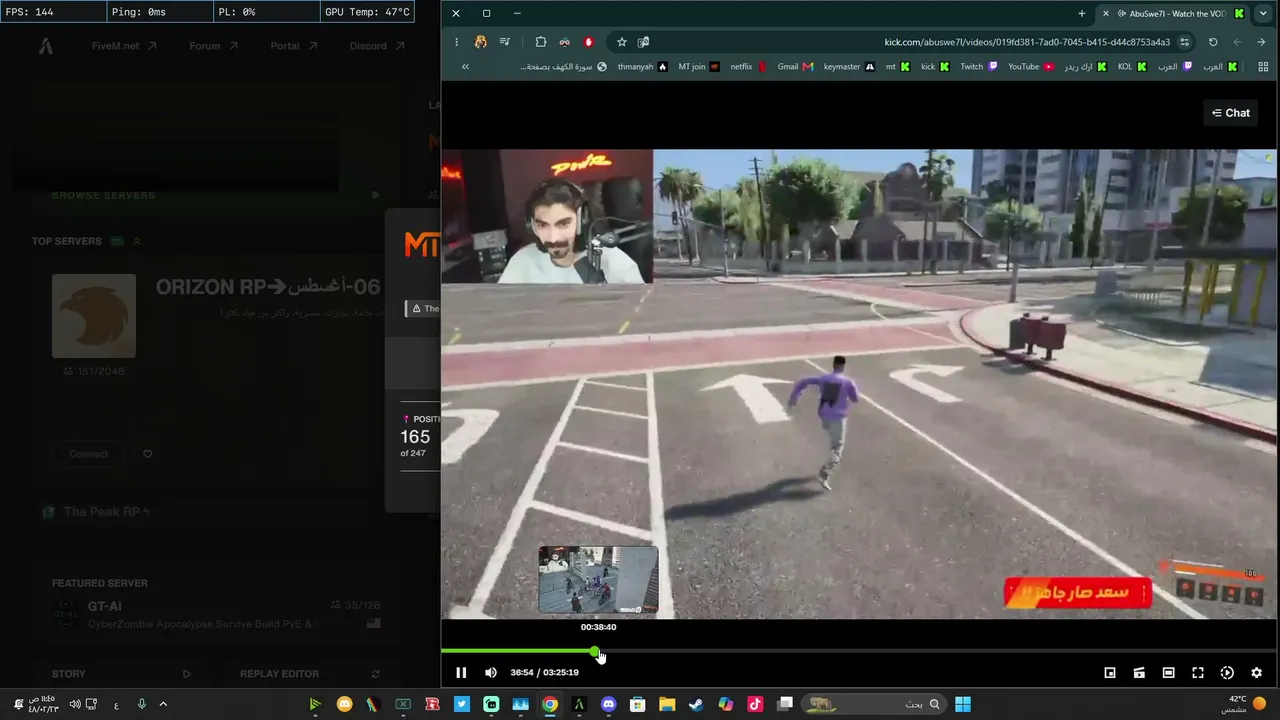Image resolution: width=1280 pixels, height=720 pixels.
Task: Open the browser Extensions puzzle icon
Action: point(541,42)
